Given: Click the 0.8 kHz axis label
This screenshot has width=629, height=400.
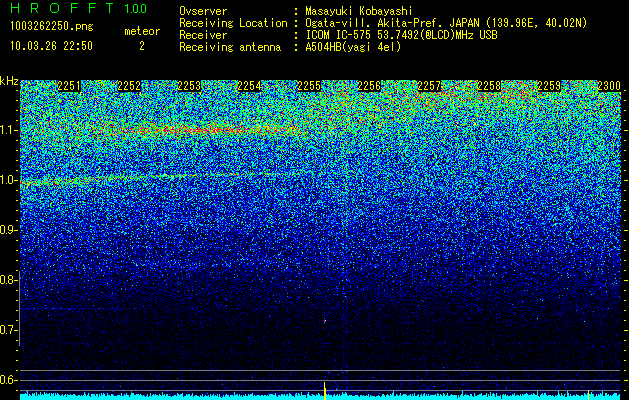Looking at the screenshot, I should [6, 280].
